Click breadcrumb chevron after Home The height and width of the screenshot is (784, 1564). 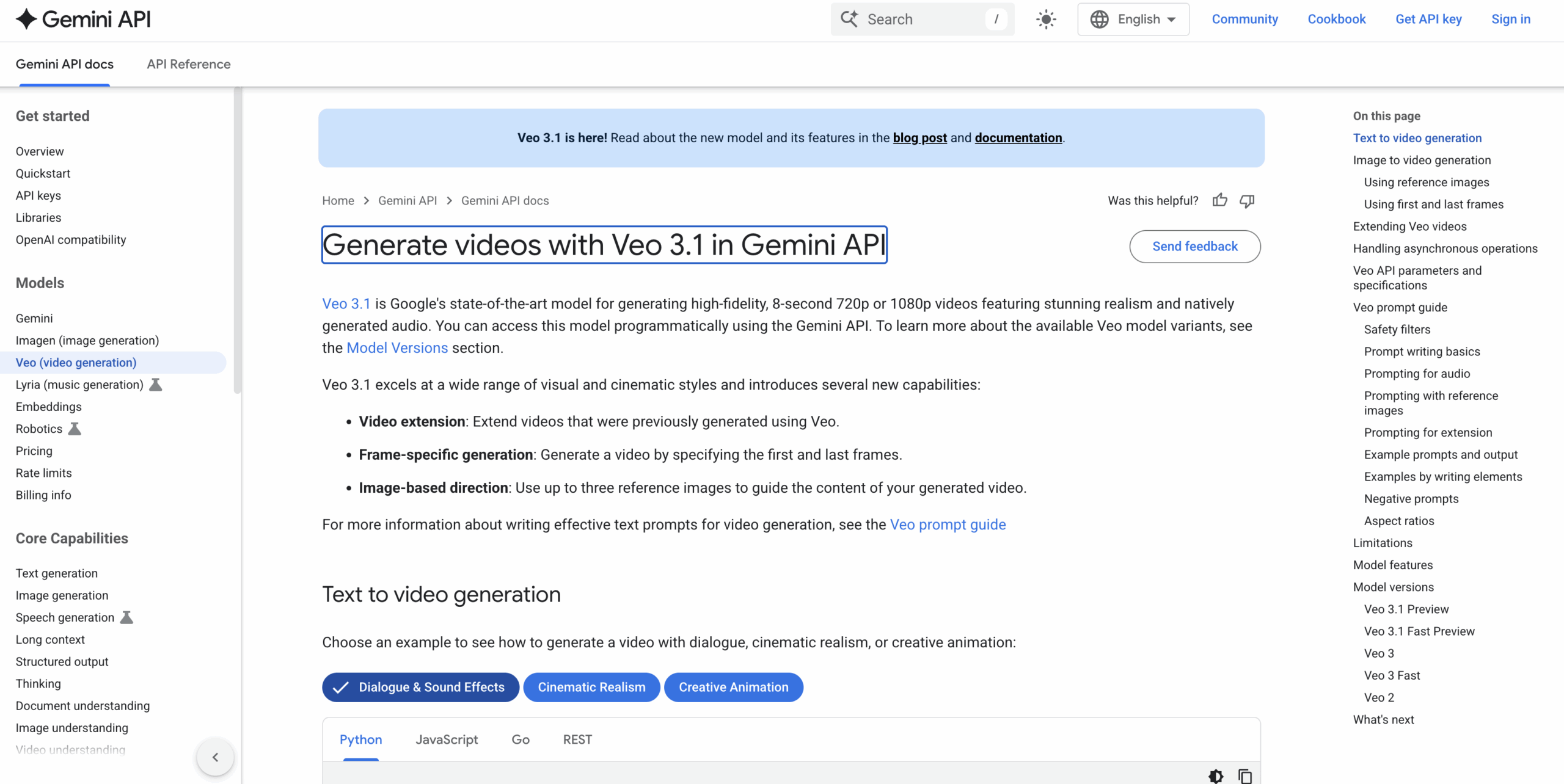pos(367,201)
